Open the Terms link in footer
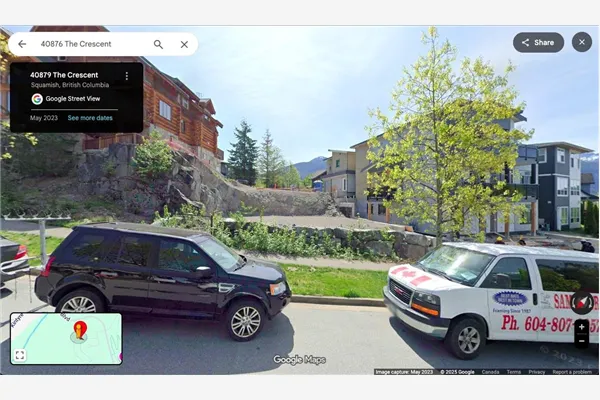The width and height of the screenshot is (600, 400). [514, 372]
